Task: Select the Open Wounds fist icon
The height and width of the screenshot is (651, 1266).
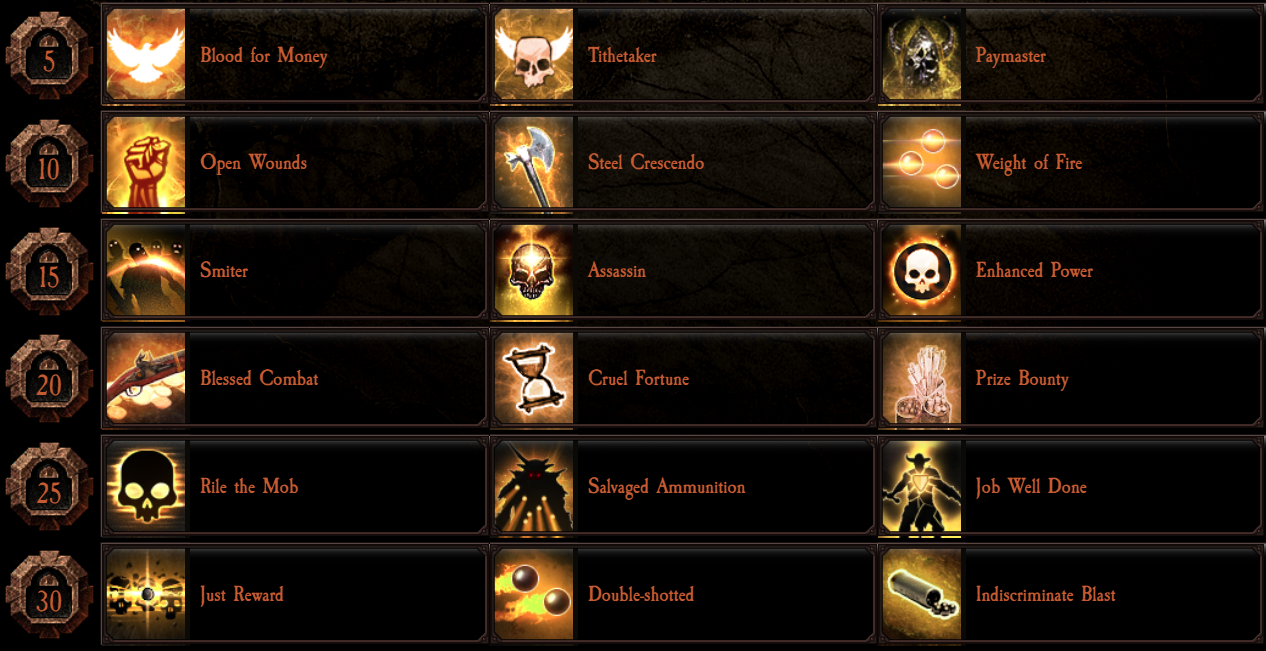Action: coord(146,163)
